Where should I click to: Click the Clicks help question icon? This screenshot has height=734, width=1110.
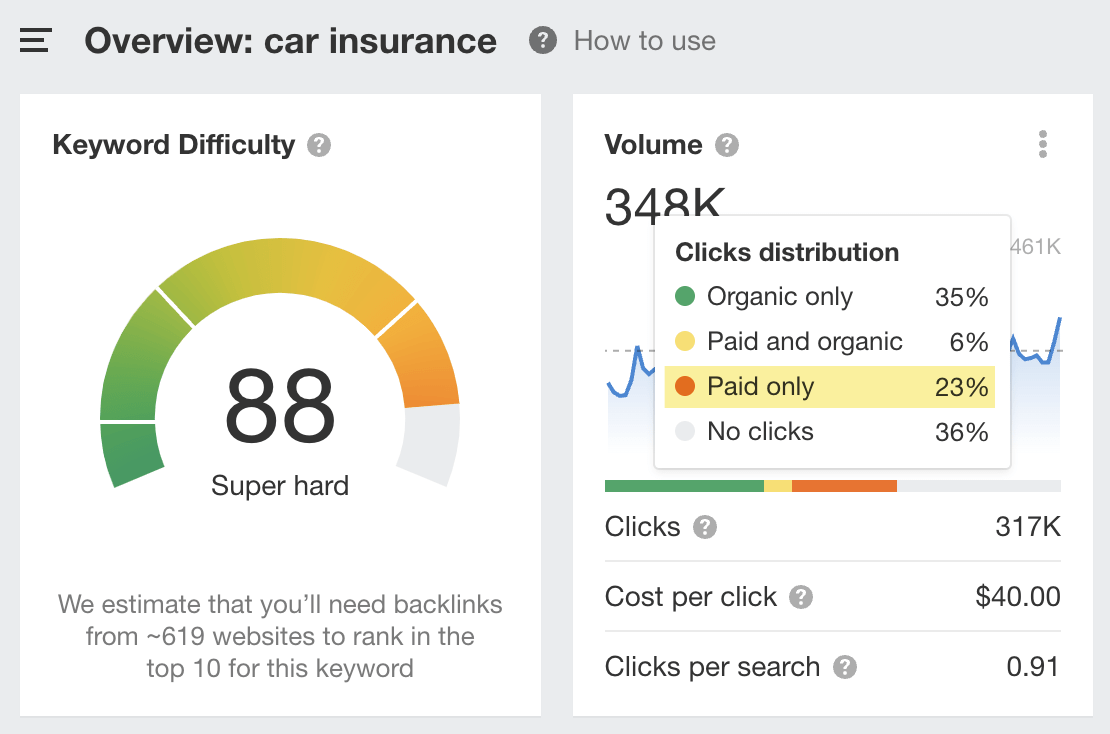706,528
